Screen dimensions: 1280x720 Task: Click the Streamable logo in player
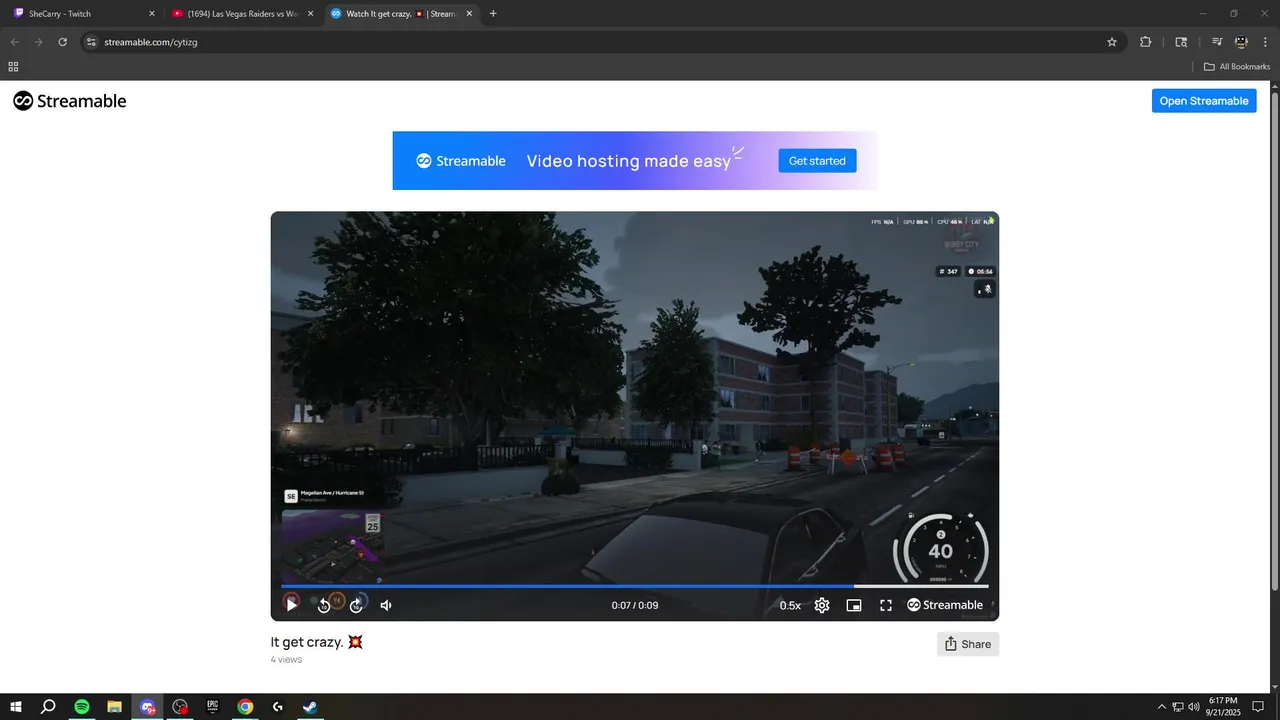click(945, 605)
